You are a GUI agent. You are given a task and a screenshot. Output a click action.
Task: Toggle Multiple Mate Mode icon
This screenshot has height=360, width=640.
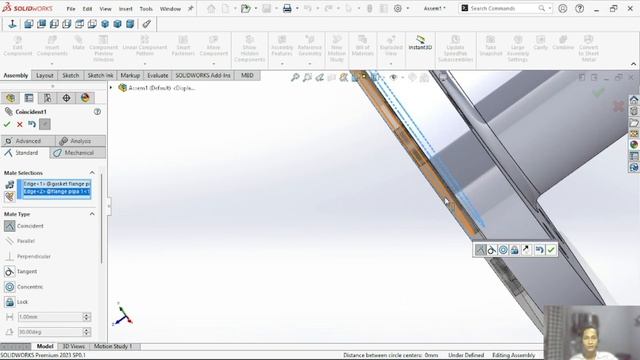(x=9, y=197)
